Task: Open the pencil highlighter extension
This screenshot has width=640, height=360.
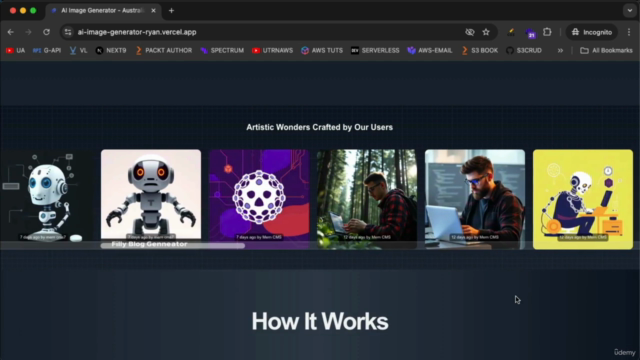Action: click(511, 32)
